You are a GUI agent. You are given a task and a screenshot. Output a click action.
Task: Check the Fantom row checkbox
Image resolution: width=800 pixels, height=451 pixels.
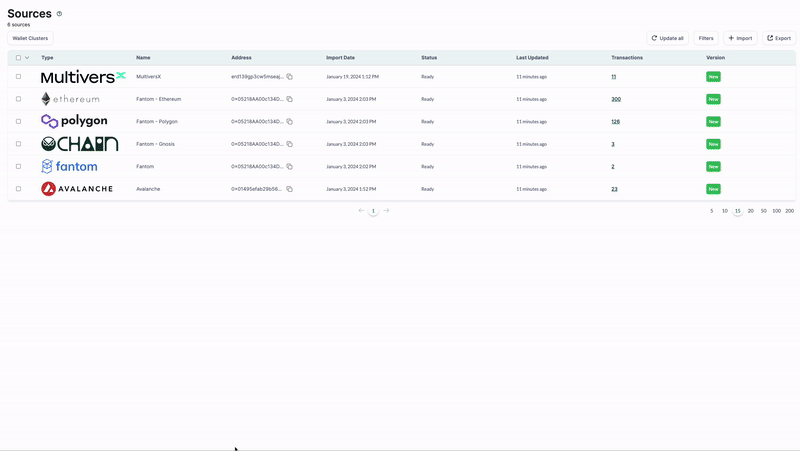[x=18, y=166]
